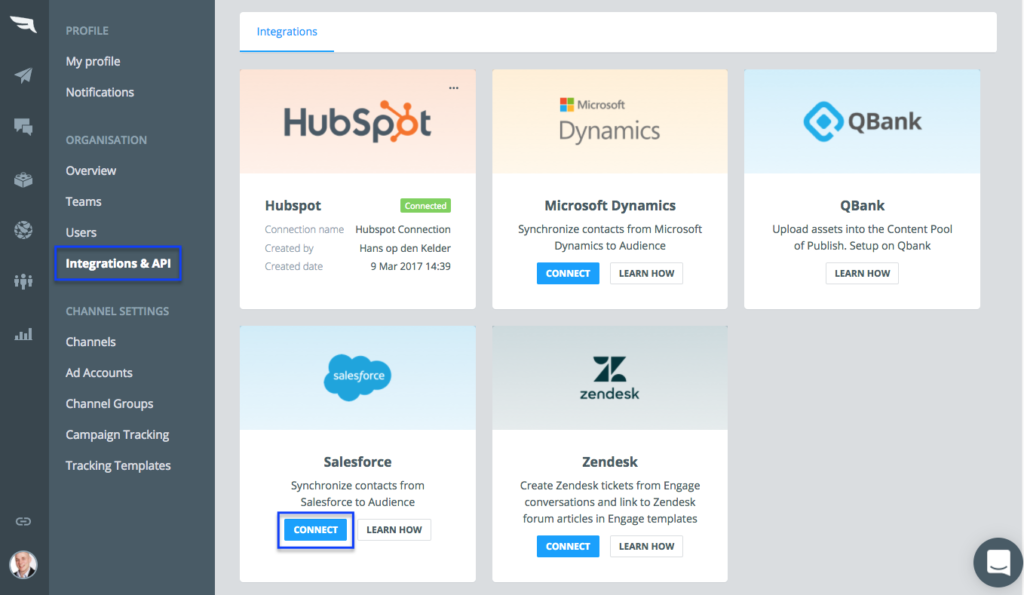This screenshot has width=1024, height=595.
Task: Click the 'Created date' label
Action: coord(293,266)
